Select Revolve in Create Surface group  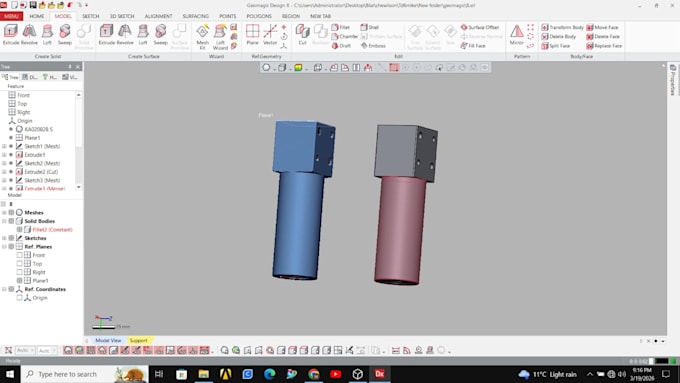[125, 34]
